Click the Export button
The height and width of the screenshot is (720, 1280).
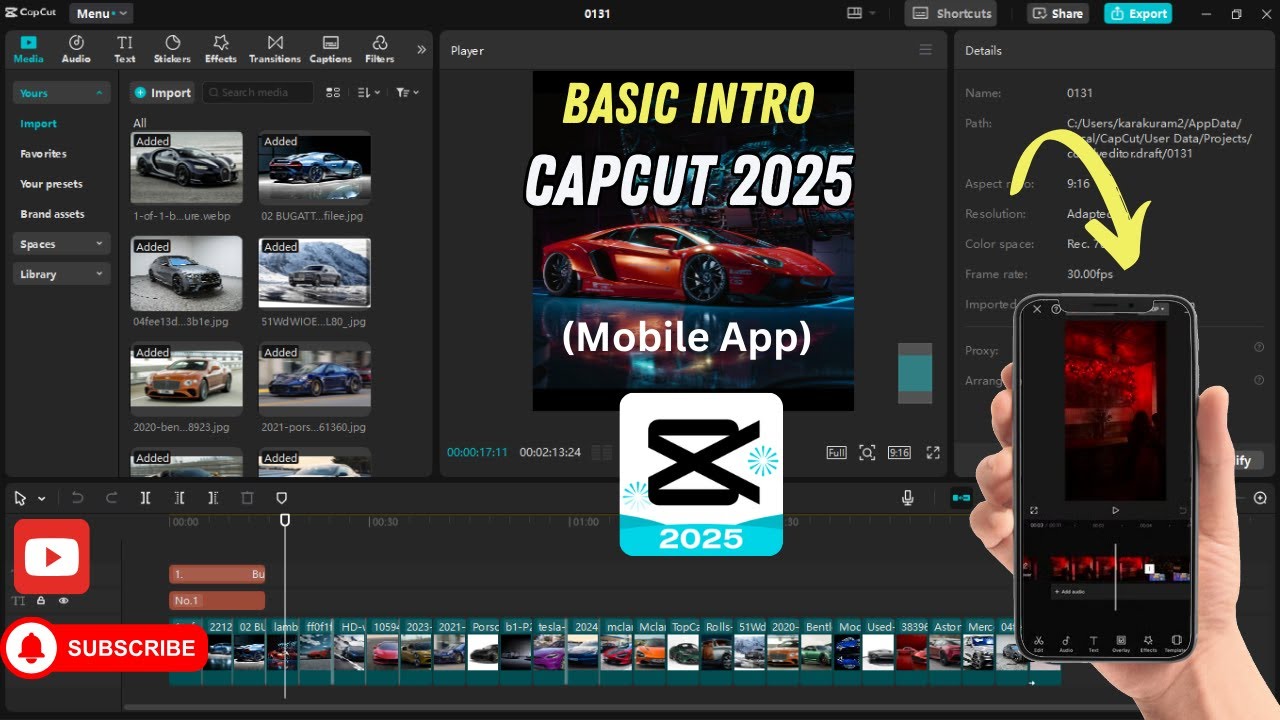(x=1138, y=14)
